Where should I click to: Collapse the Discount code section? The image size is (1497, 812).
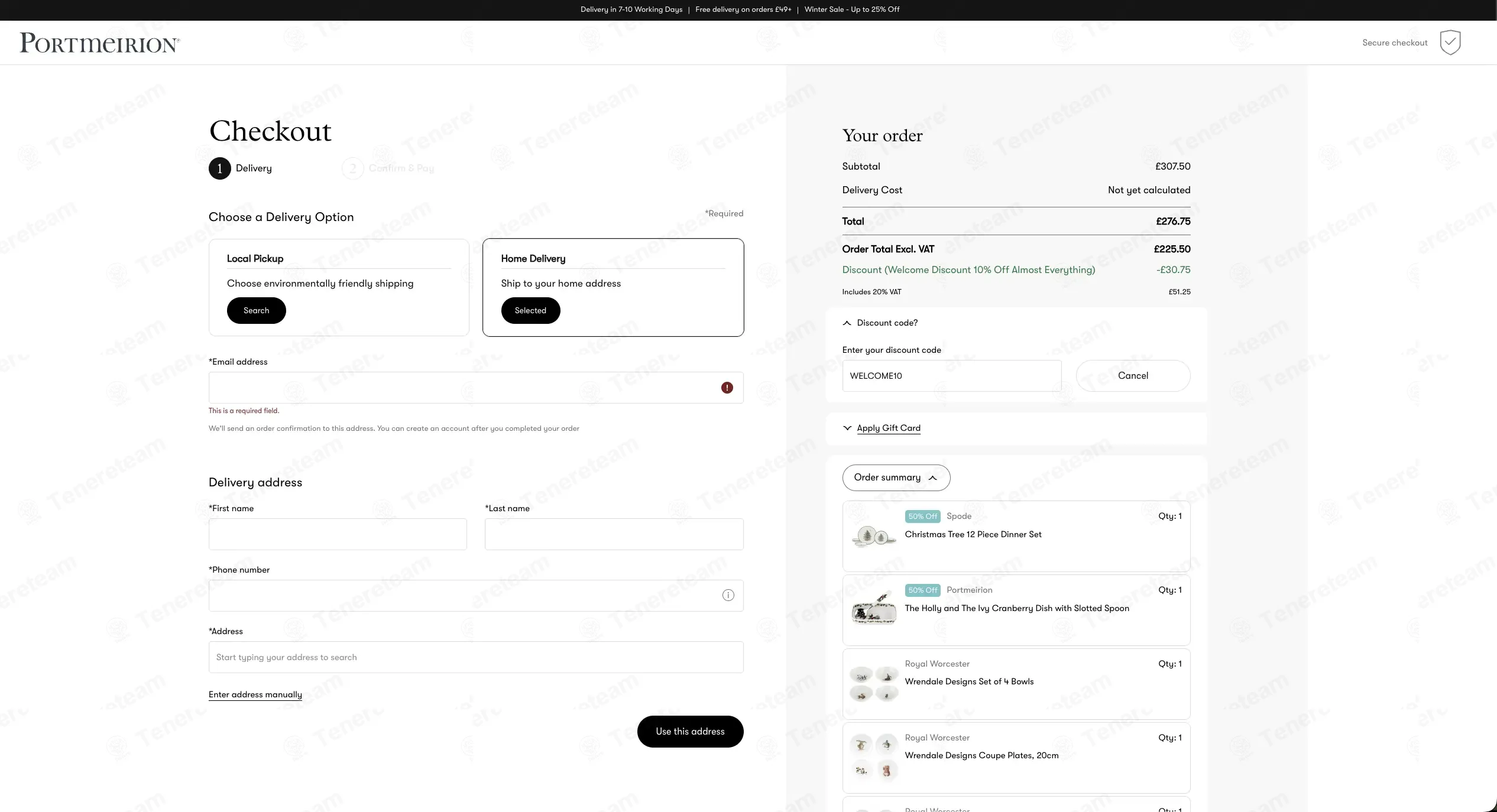pos(880,323)
